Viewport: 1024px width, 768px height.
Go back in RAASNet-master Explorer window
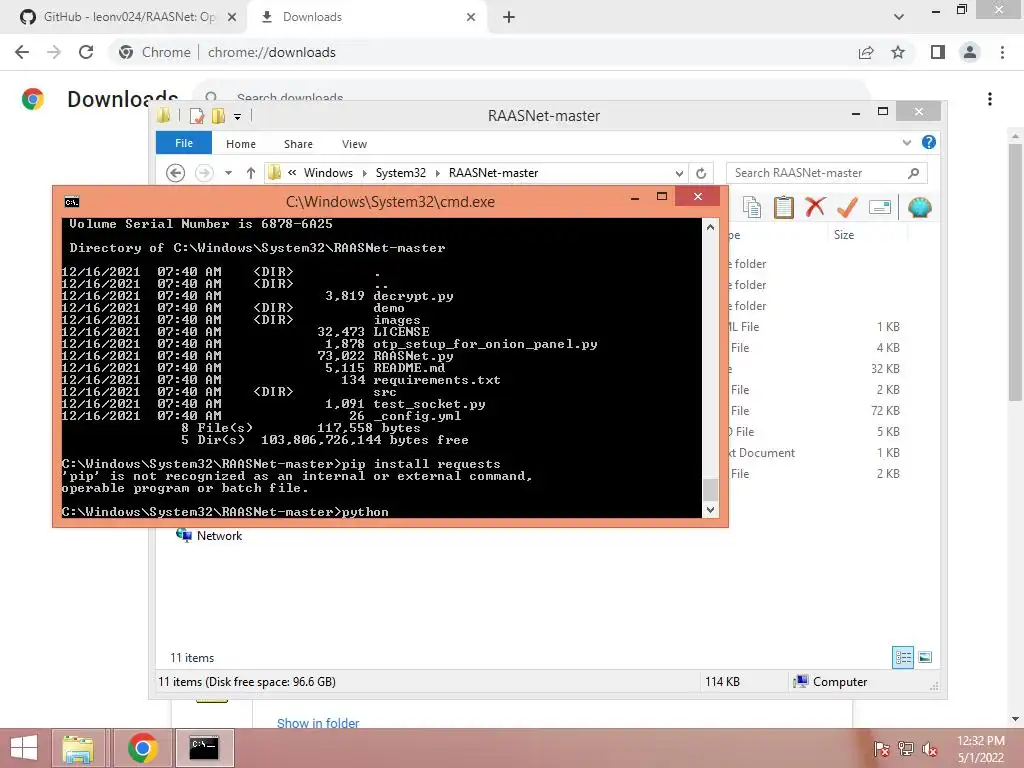(175, 173)
